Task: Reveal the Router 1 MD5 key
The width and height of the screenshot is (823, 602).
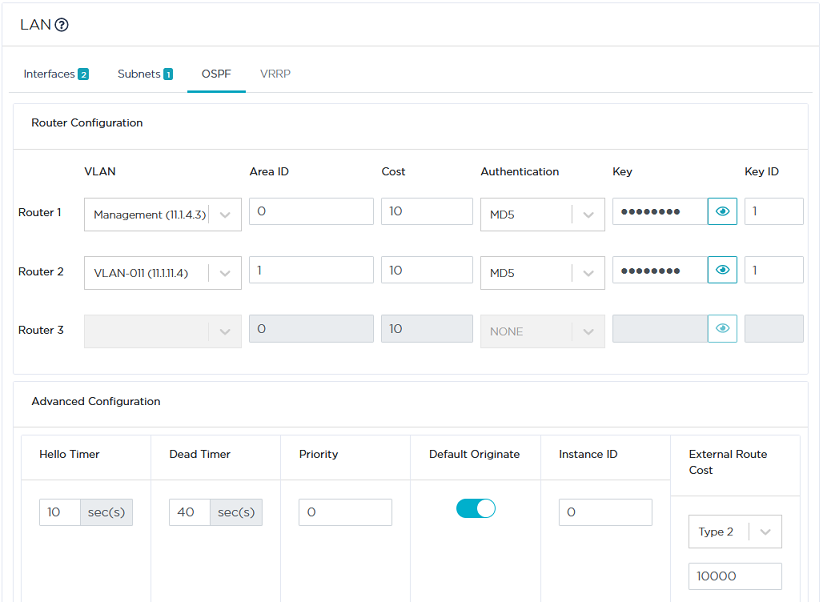Action: 722,211
